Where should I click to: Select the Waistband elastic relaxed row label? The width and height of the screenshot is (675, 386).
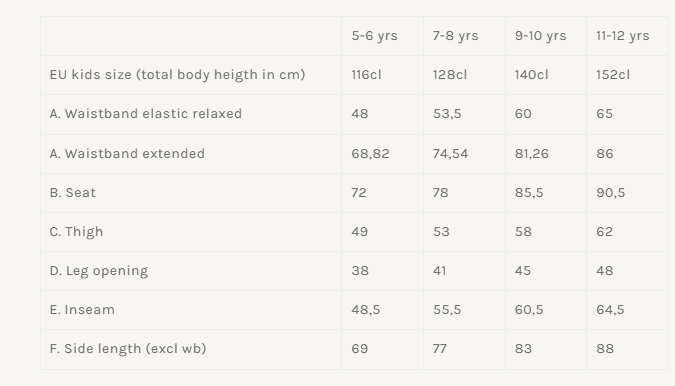click(x=146, y=114)
